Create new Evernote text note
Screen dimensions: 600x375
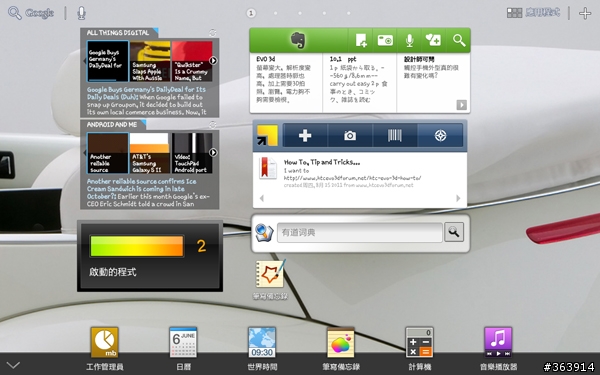360,40
